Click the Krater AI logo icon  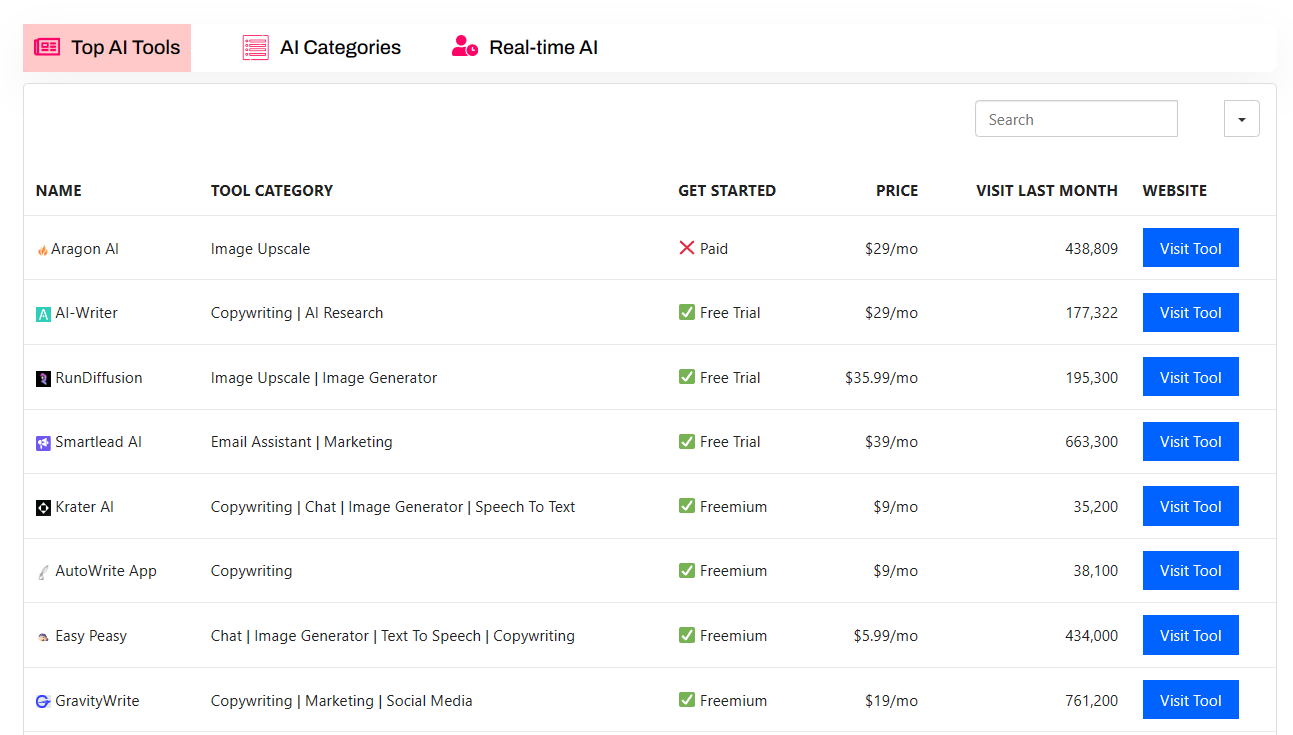point(43,508)
